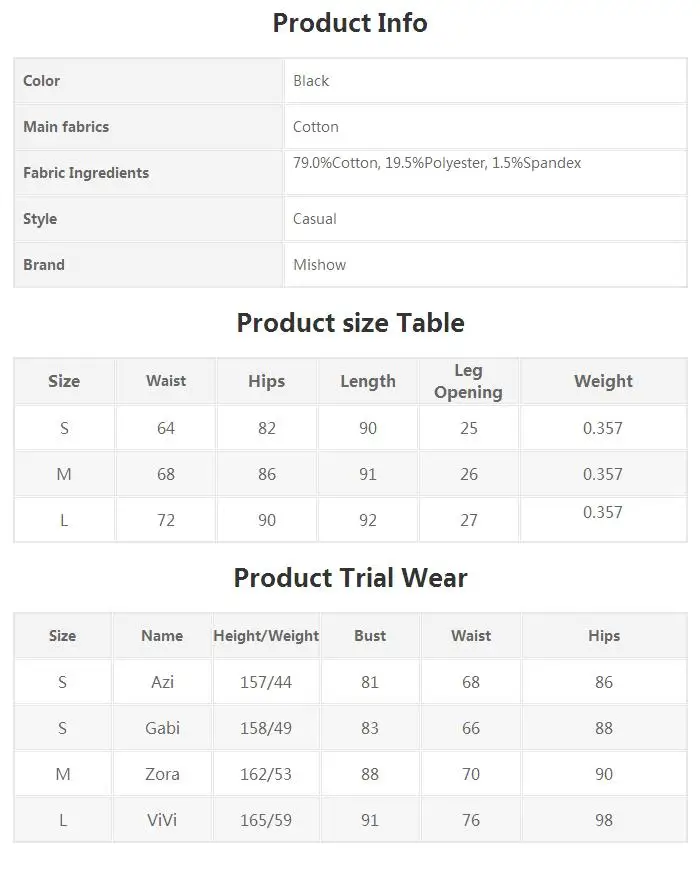Select waist value 68 for size M
This screenshot has height=871, width=700.
tap(166, 474)
